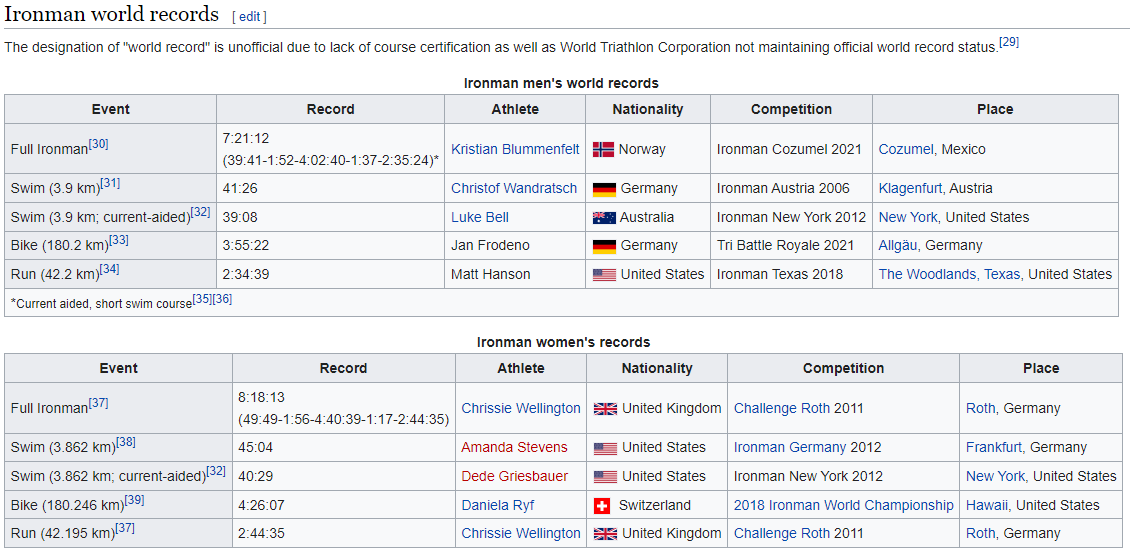Open the Allgäu place link
The width and height of the screenshot is (1130, 555).
tap(898, 245)
